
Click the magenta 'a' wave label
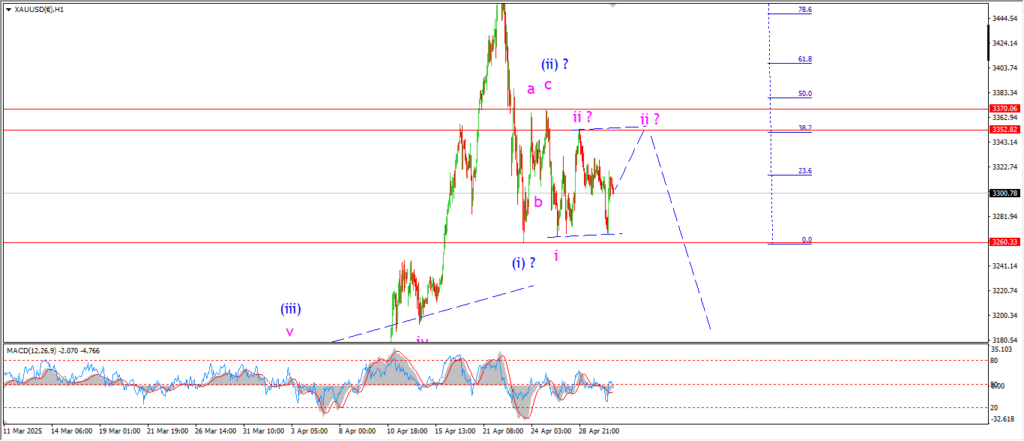tap(531, 88)
